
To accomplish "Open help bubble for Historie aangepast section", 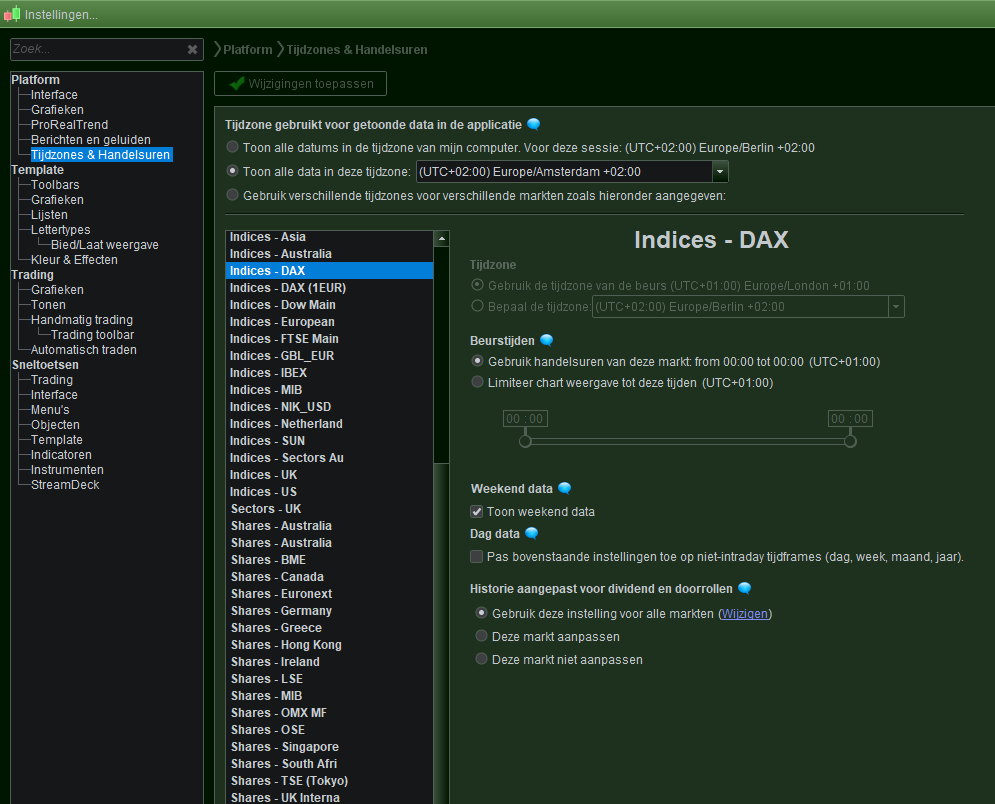I will pyautogui.click(x=745, y=589).
